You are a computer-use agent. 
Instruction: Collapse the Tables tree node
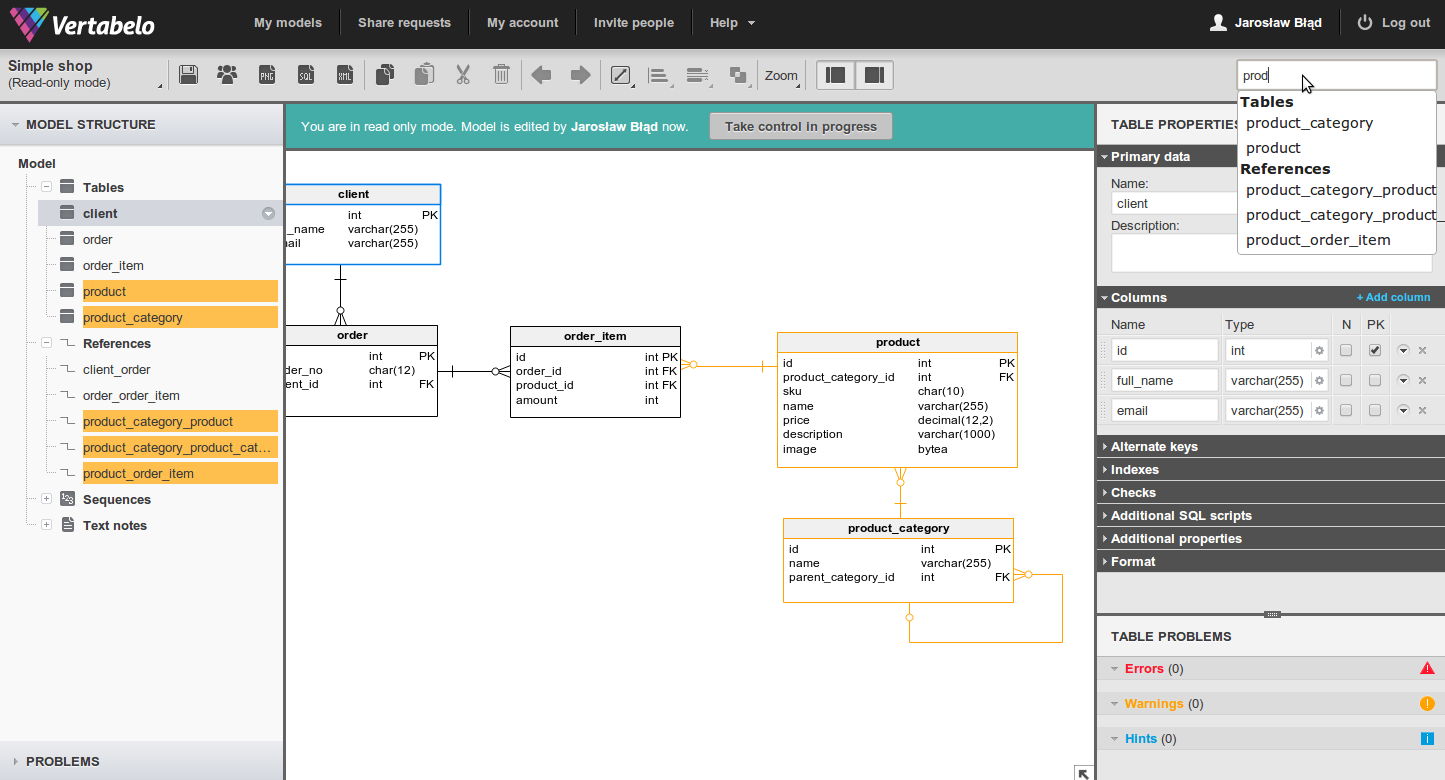(46, 187)
